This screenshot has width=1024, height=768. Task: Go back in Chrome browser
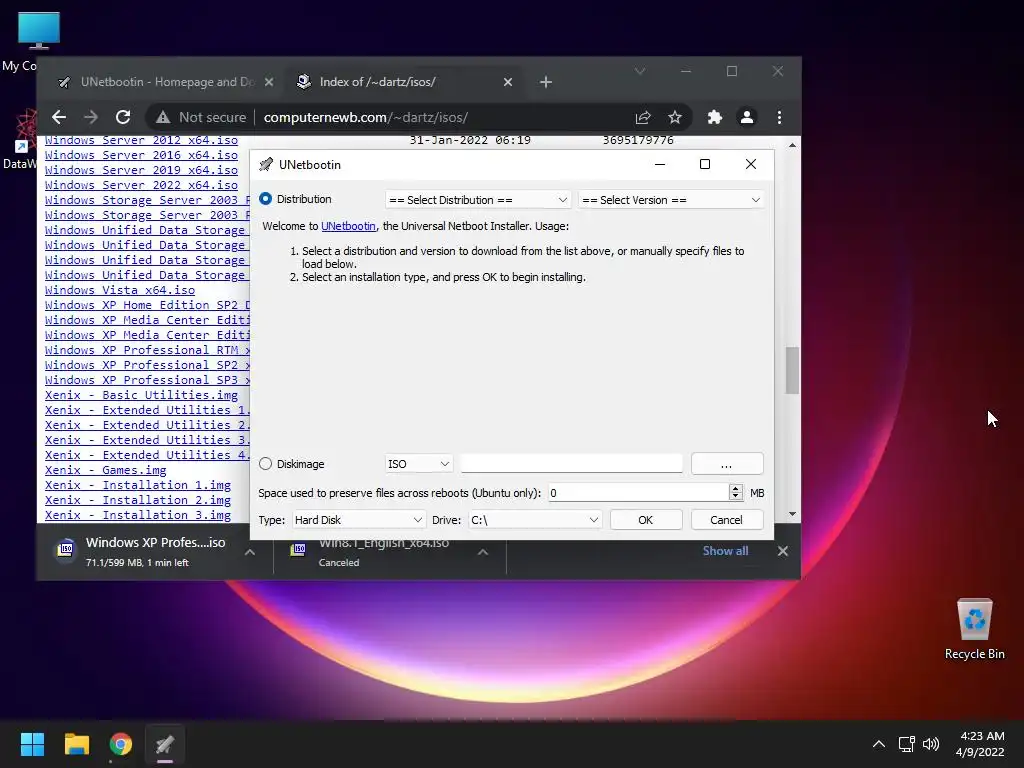(59, 118)
